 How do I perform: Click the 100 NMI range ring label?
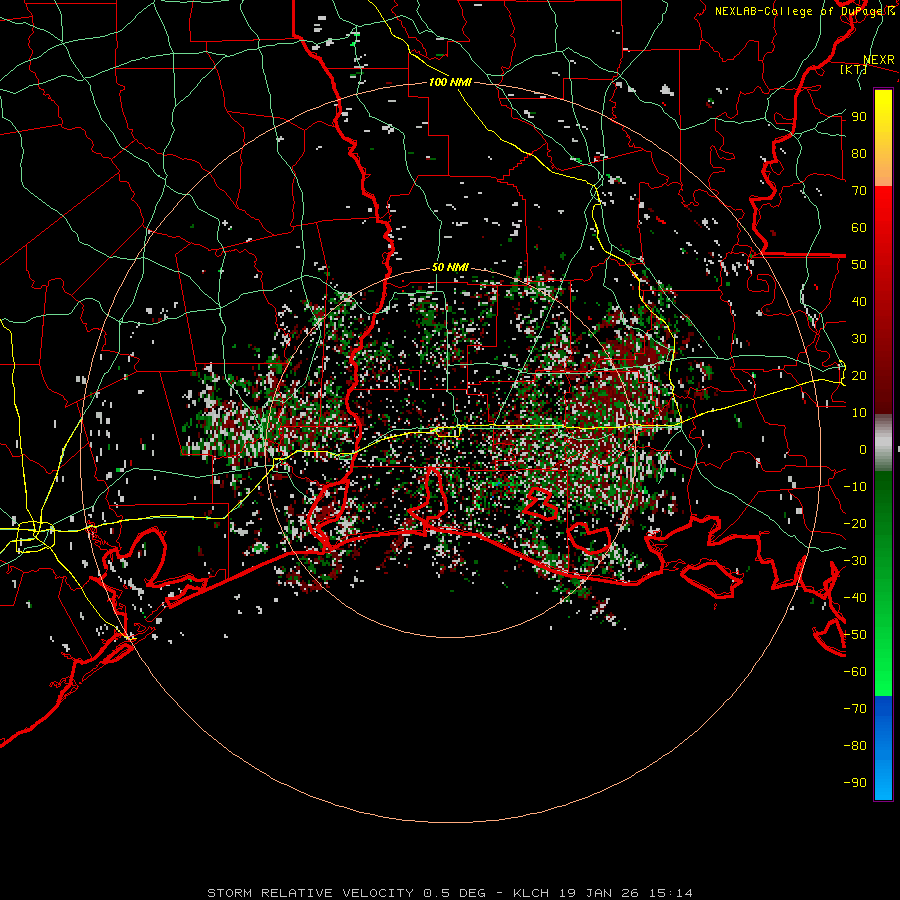click(450, 83)
